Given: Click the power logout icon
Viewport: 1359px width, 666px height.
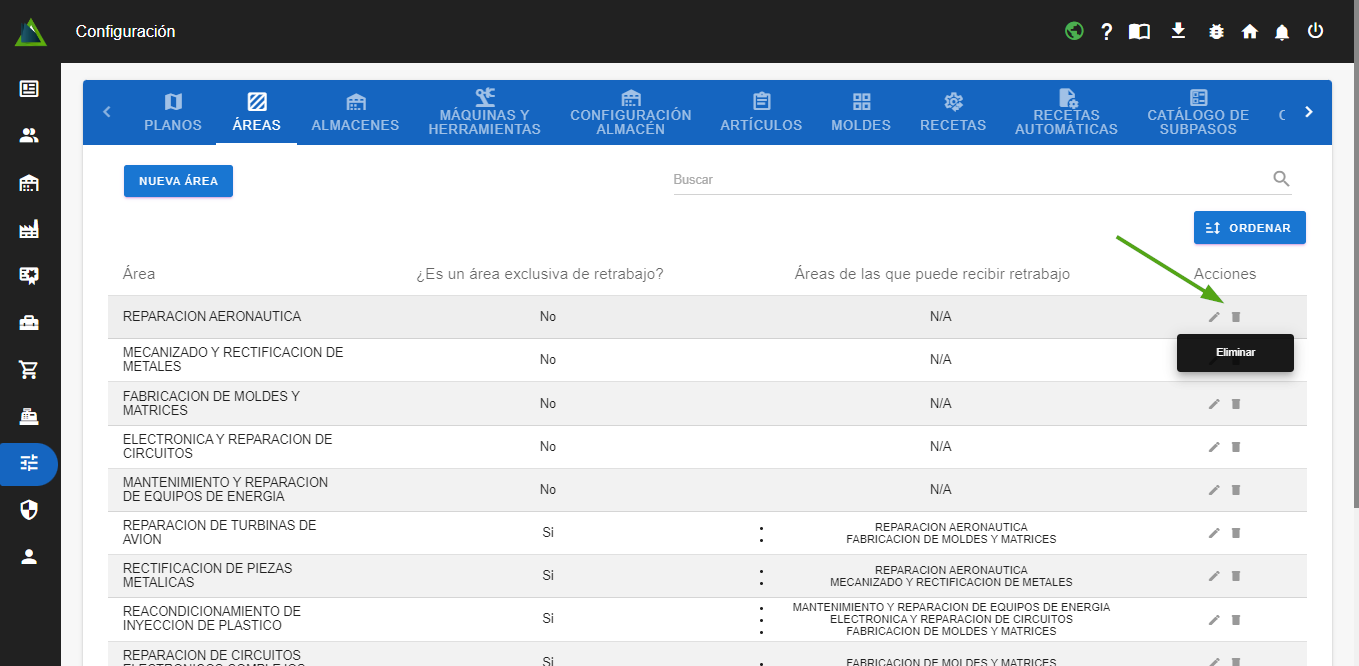Looking at the screenshot, I should tap(1316, 31).
